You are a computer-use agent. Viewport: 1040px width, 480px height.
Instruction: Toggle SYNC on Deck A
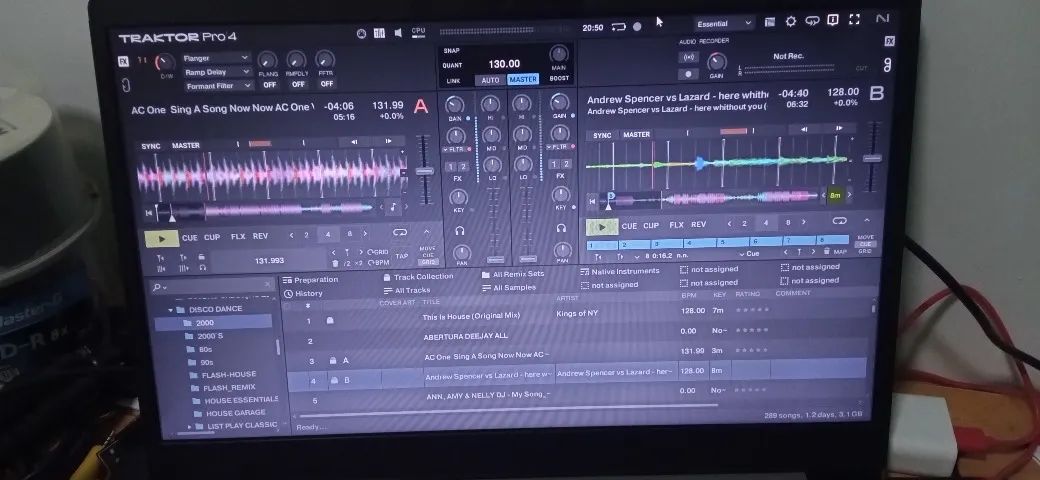point(151,146)
